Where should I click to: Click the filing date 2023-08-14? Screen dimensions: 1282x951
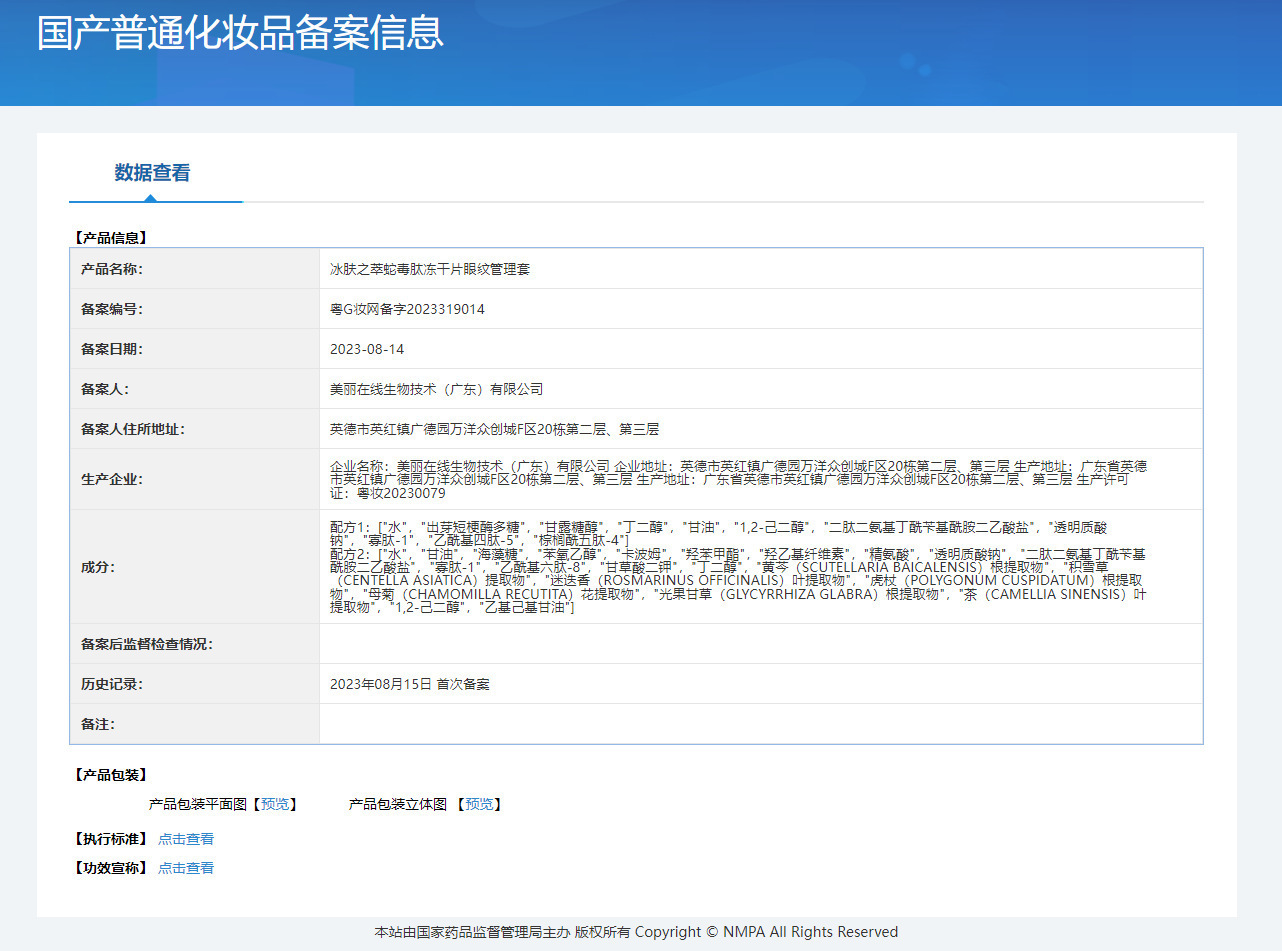pyautogui.click(x=367, y=349)
